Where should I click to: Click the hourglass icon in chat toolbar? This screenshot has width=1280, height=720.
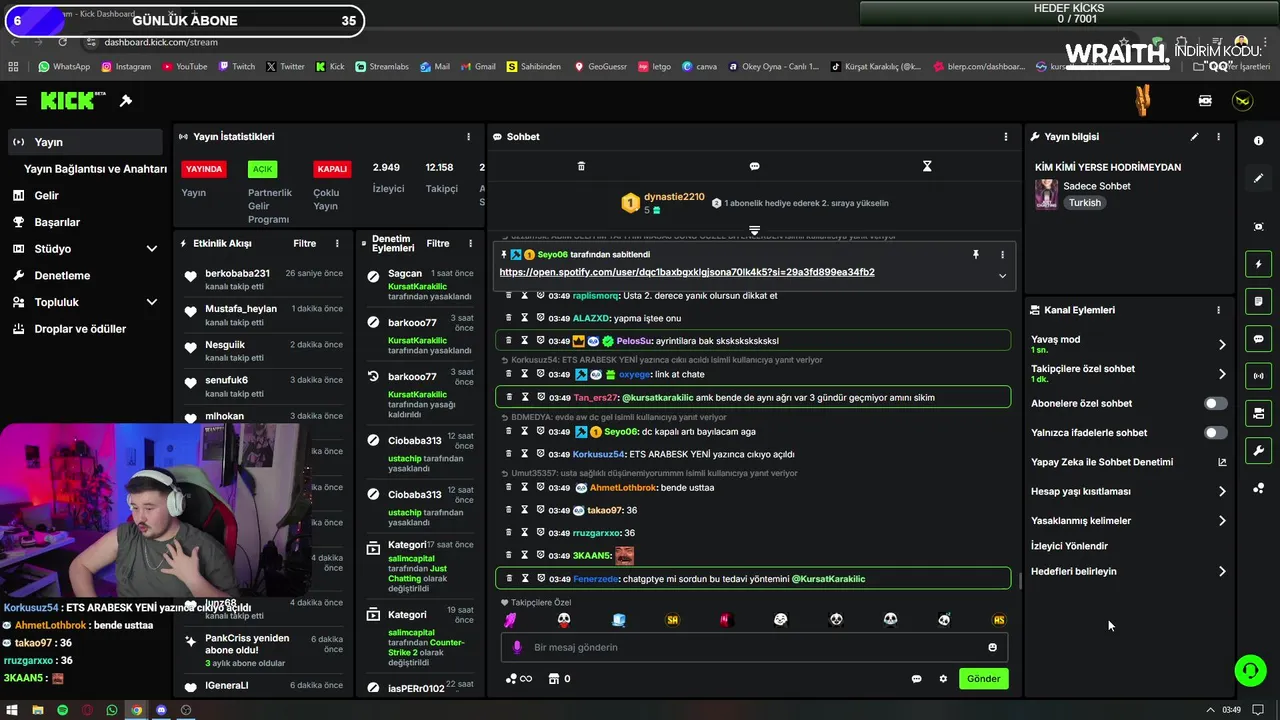(927, 166)
